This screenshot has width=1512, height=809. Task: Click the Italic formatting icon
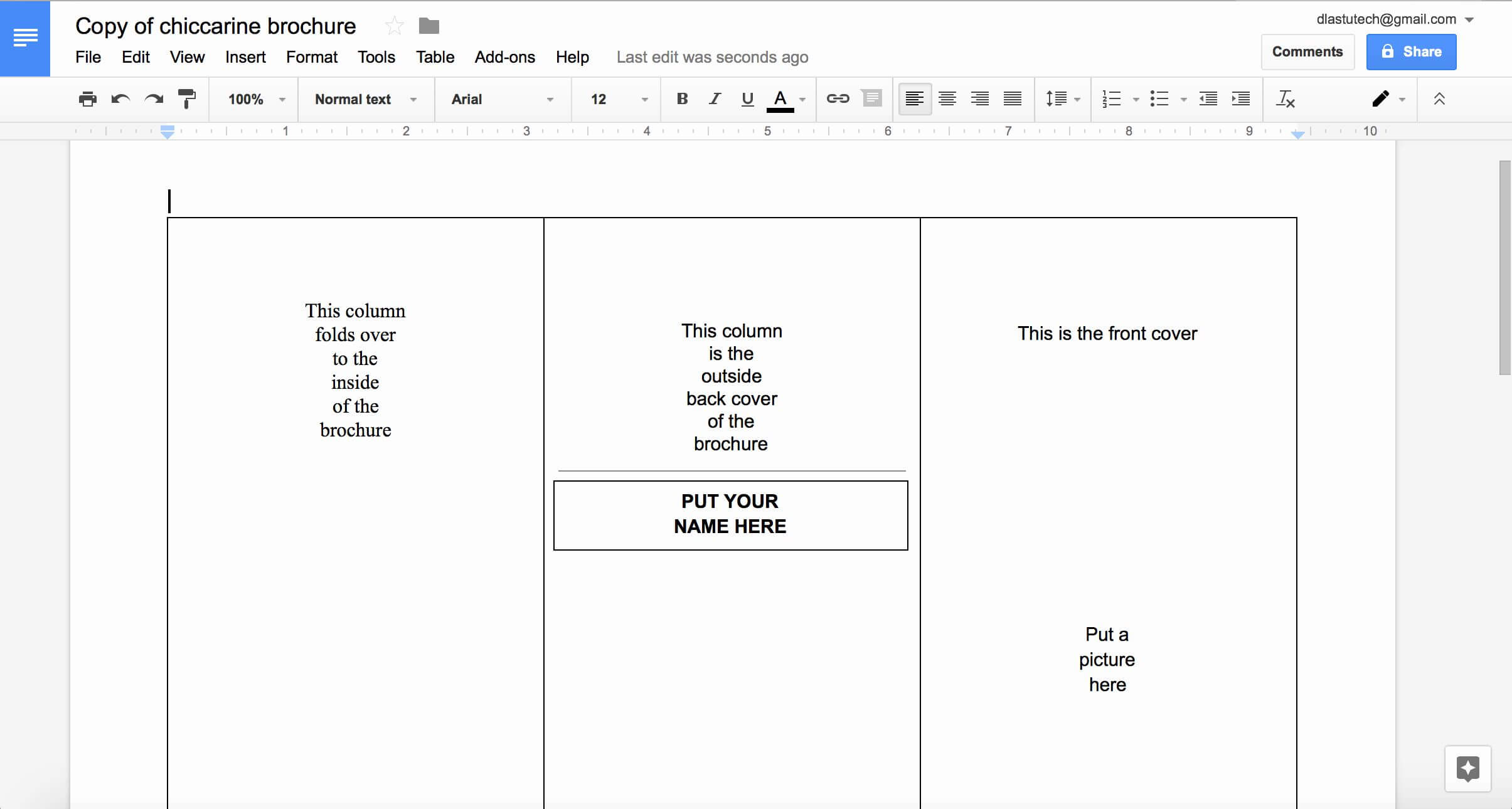[713, 99]
